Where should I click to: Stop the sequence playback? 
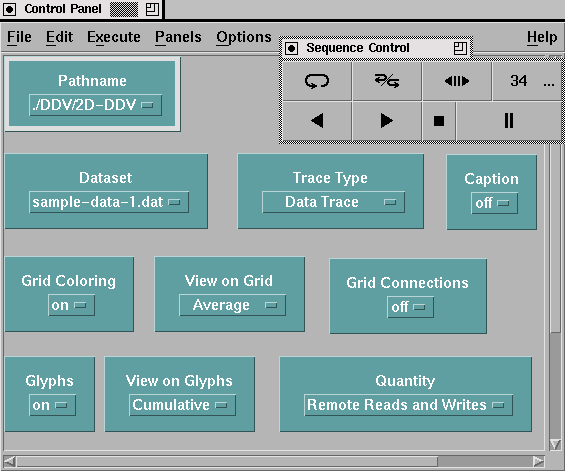point(439,121)
